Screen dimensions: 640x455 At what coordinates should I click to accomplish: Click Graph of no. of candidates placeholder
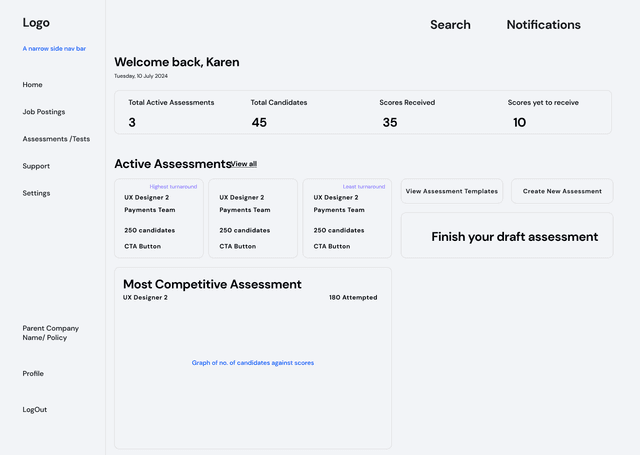click(x=253, y=363)
